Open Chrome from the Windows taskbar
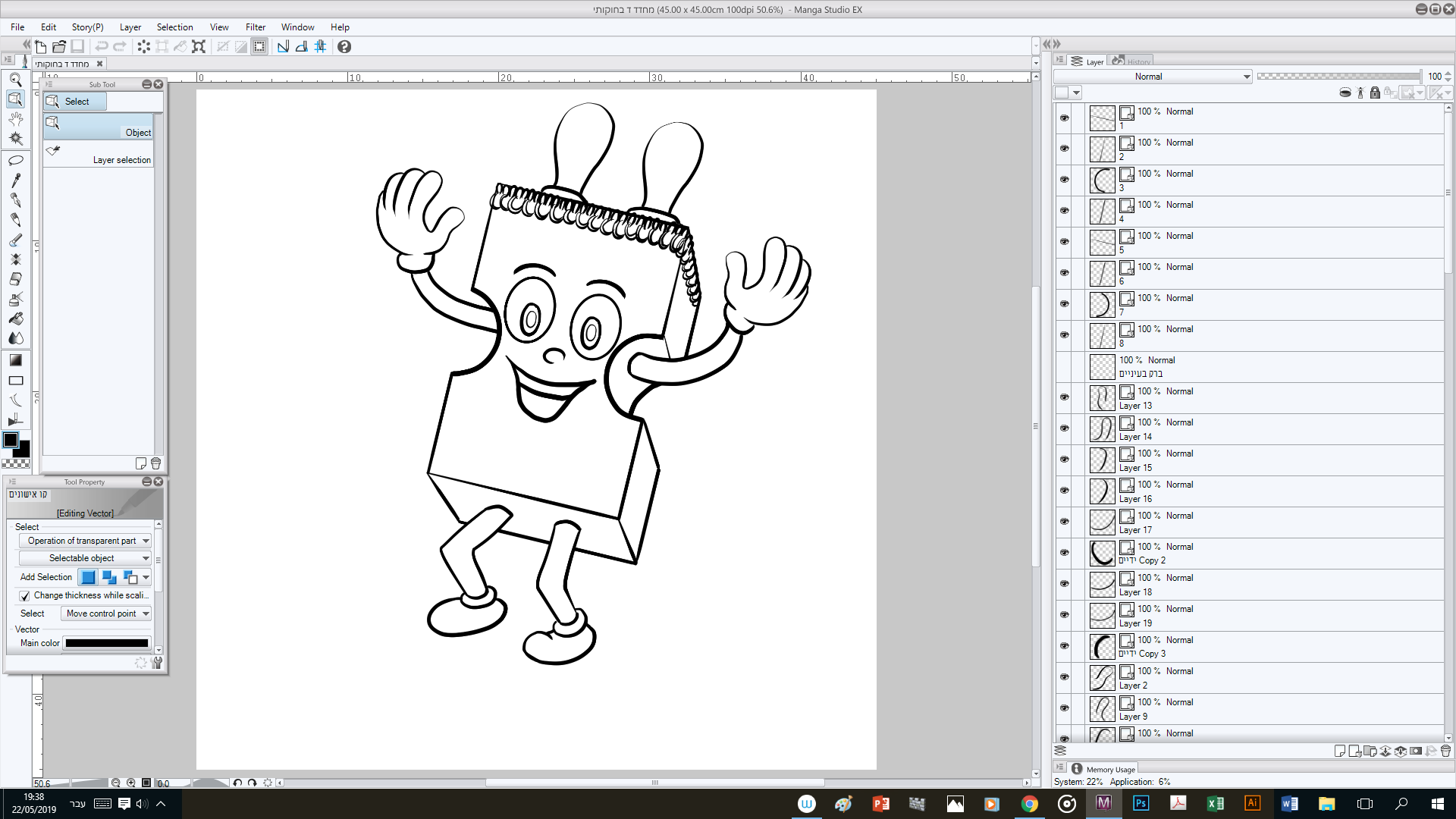Image resolution: width=1456 pixels, height=819 pixels. pos(1029,804)
